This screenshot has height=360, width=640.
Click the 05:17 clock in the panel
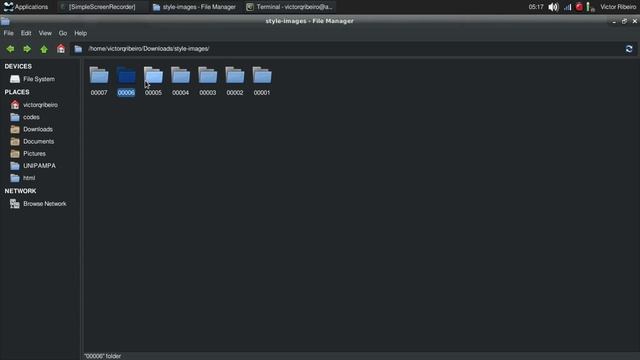536,7
